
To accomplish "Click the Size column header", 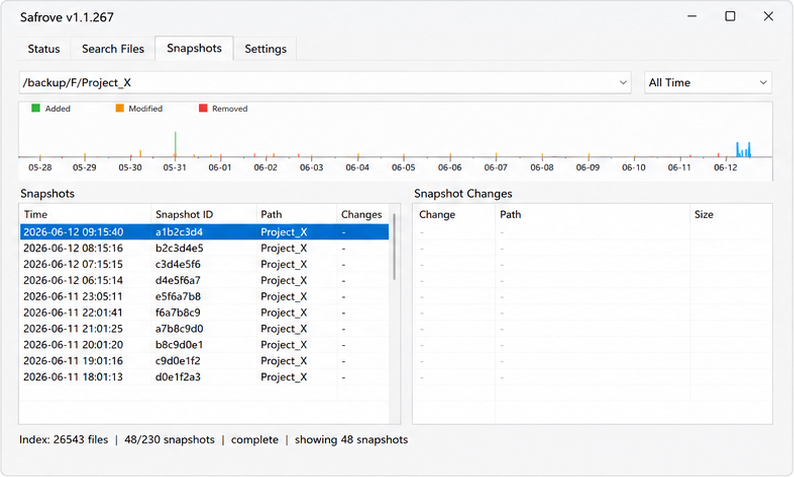I will (x=731, y=215).
